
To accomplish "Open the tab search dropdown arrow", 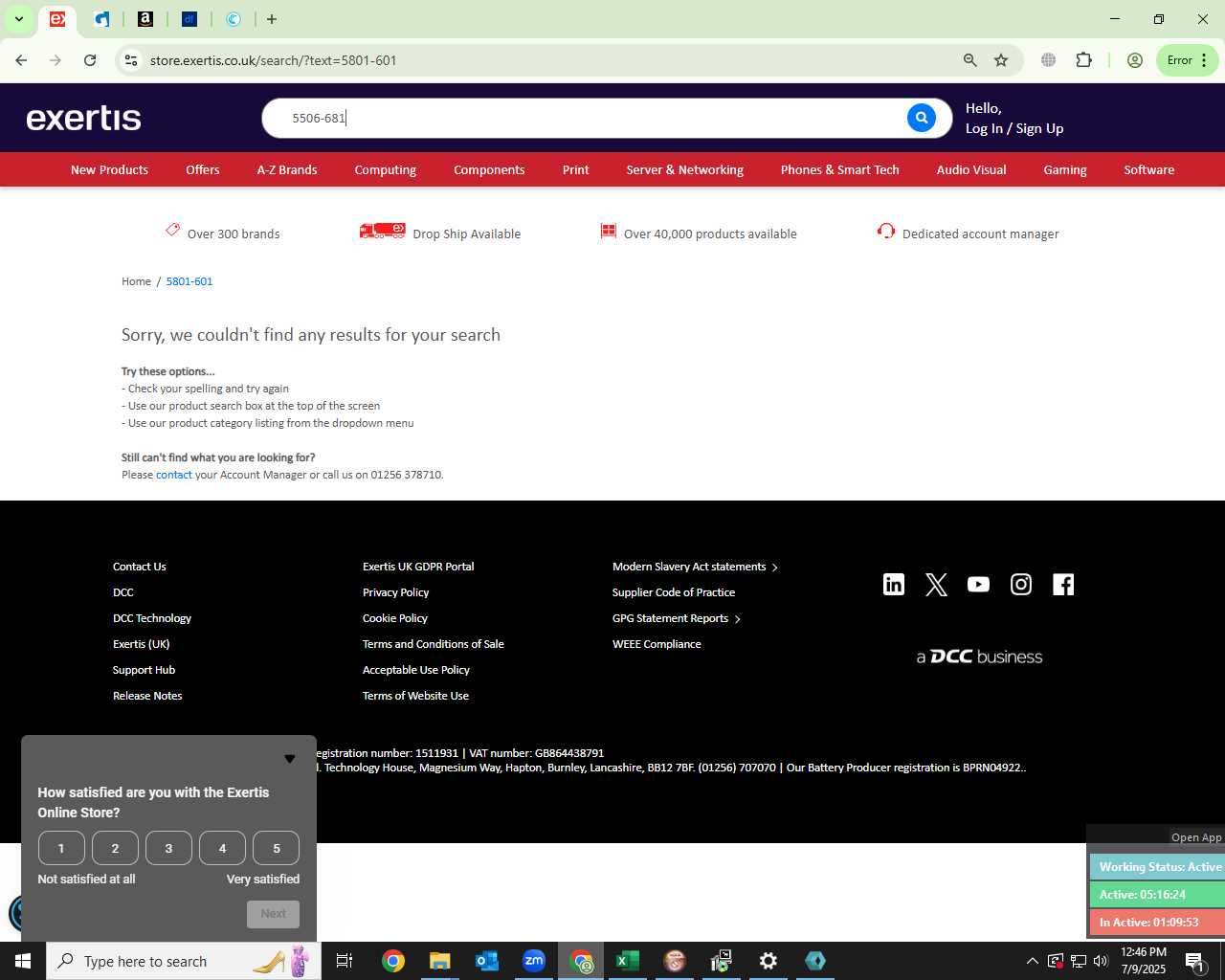I will [18, 19].
